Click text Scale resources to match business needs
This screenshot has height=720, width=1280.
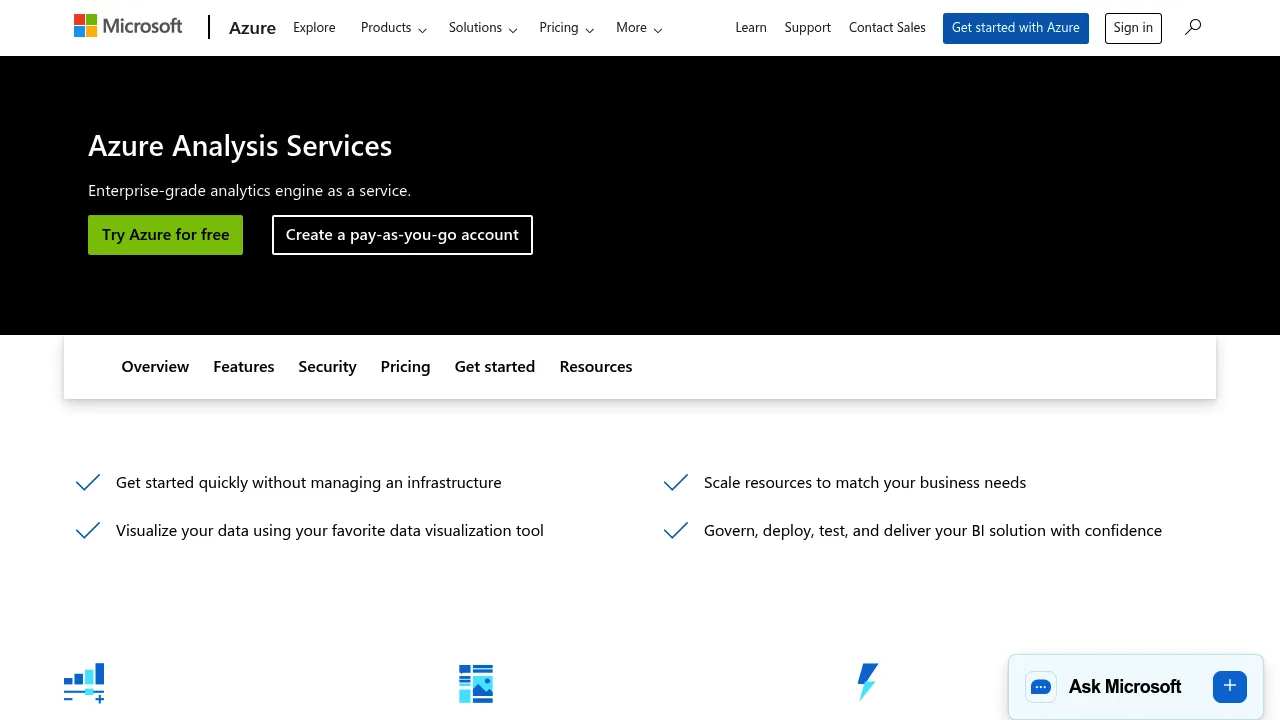865,483
